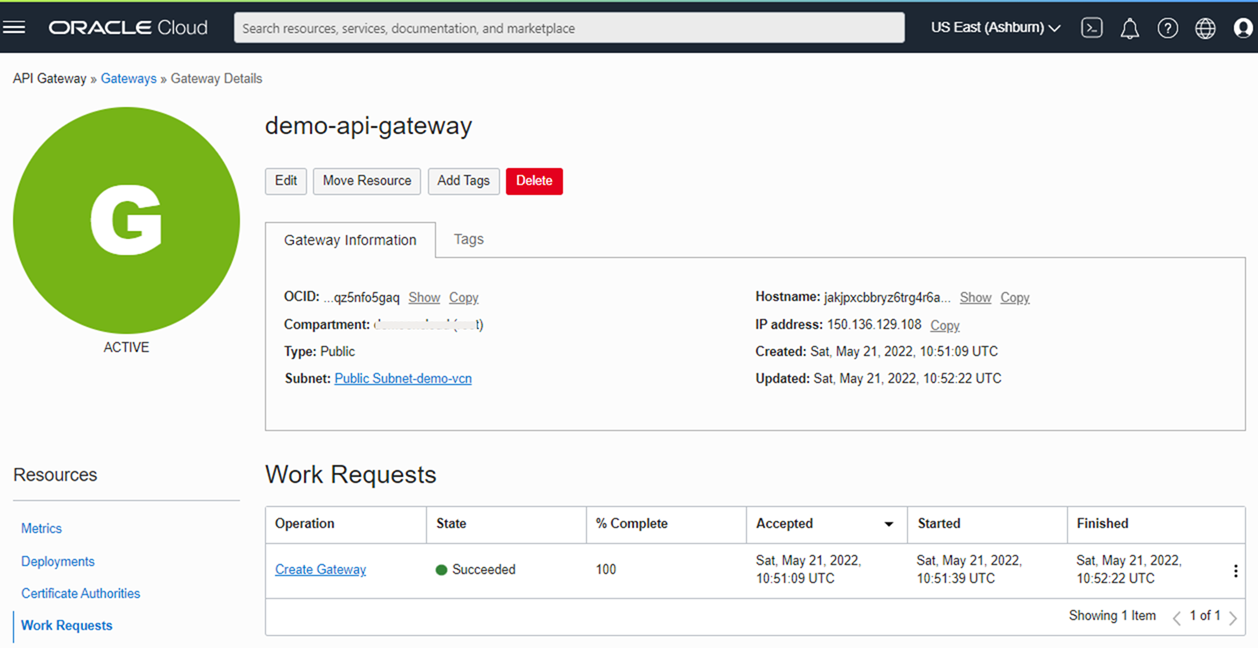Open Cloud Shell developer tools icon
The image size is (1258, 648).
(1092, 28)
